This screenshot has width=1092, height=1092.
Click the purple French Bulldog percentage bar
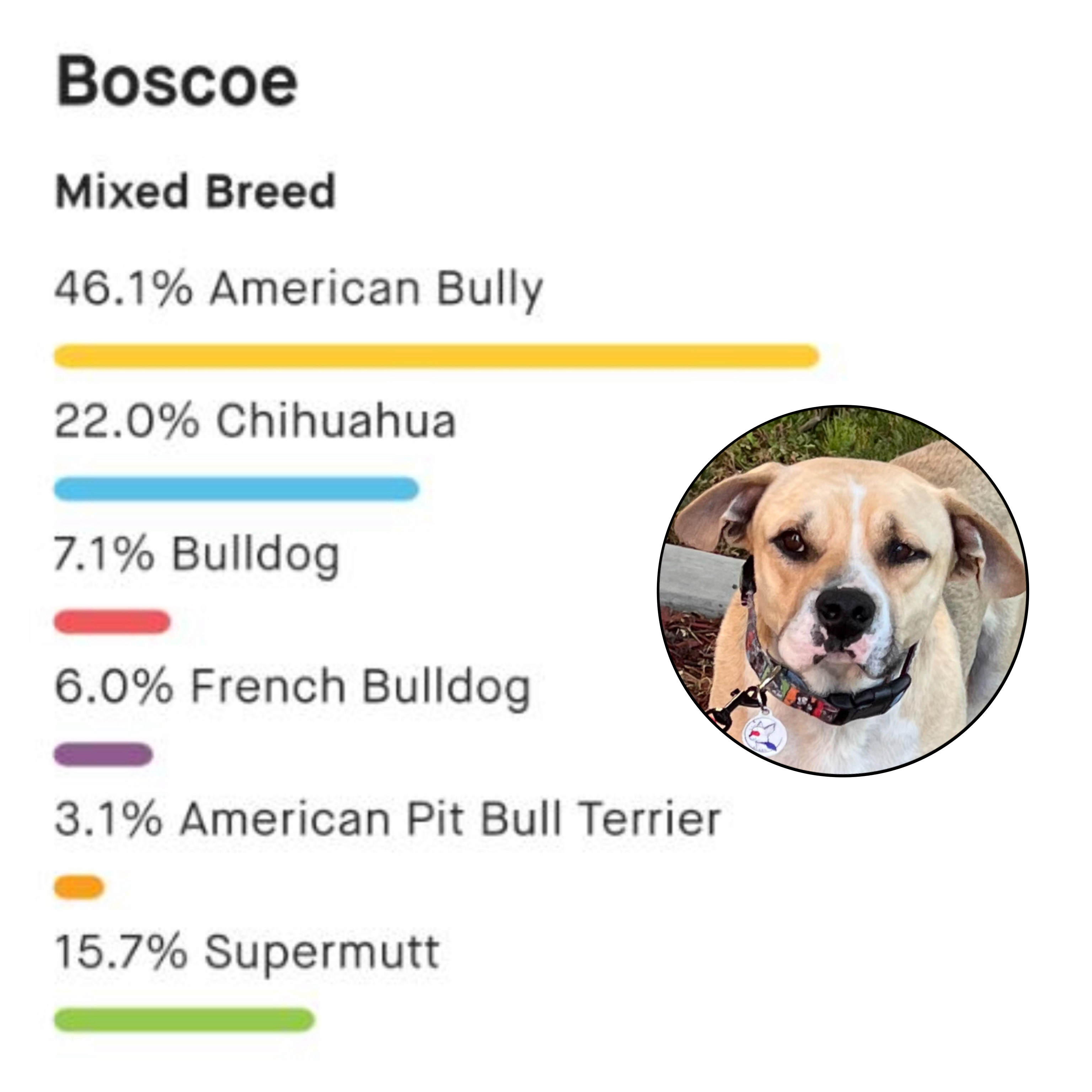[x=103, y=755]
